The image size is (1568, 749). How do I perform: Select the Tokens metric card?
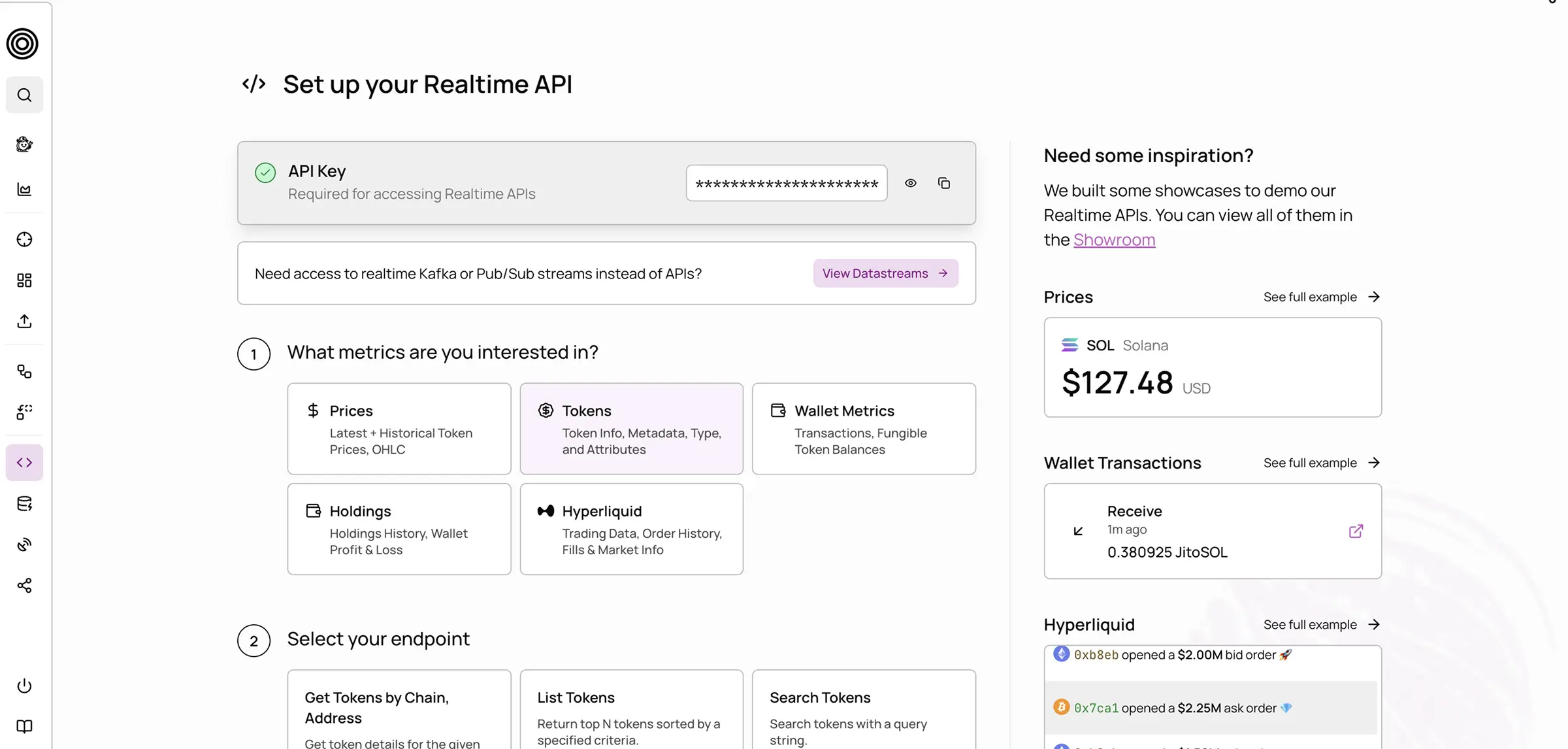(631, 429)
